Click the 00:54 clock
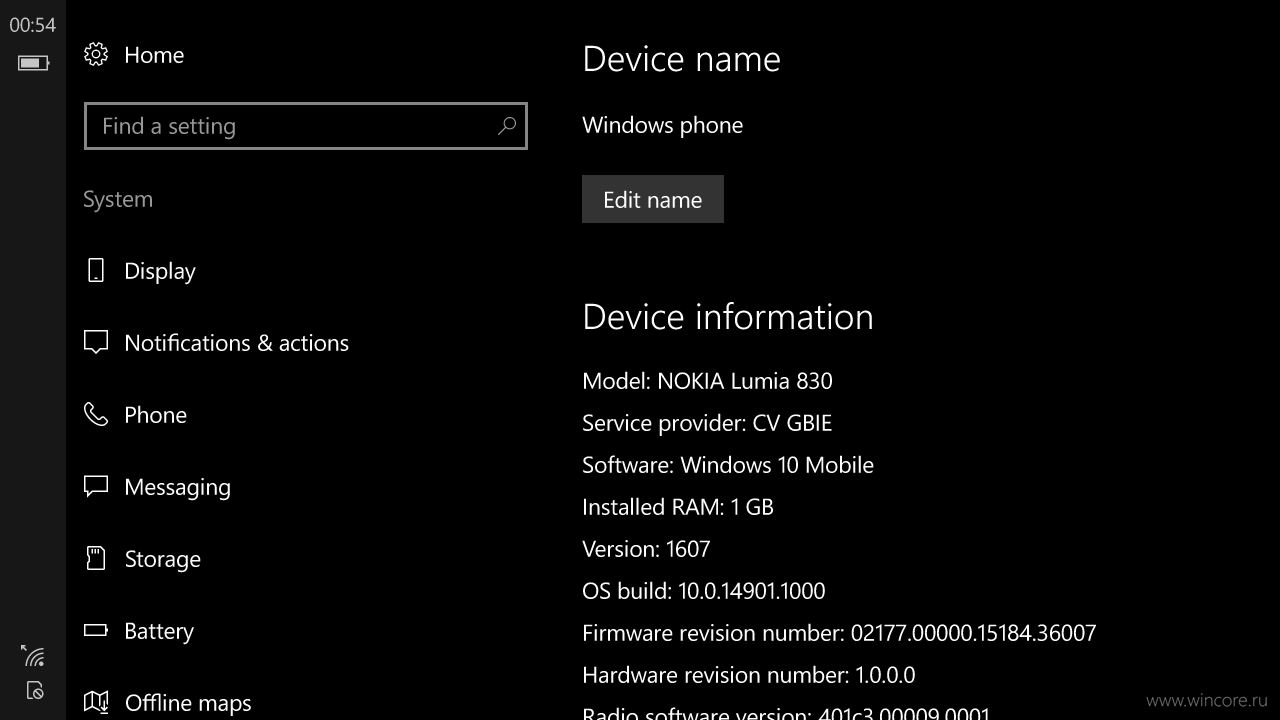 (33, 26)
